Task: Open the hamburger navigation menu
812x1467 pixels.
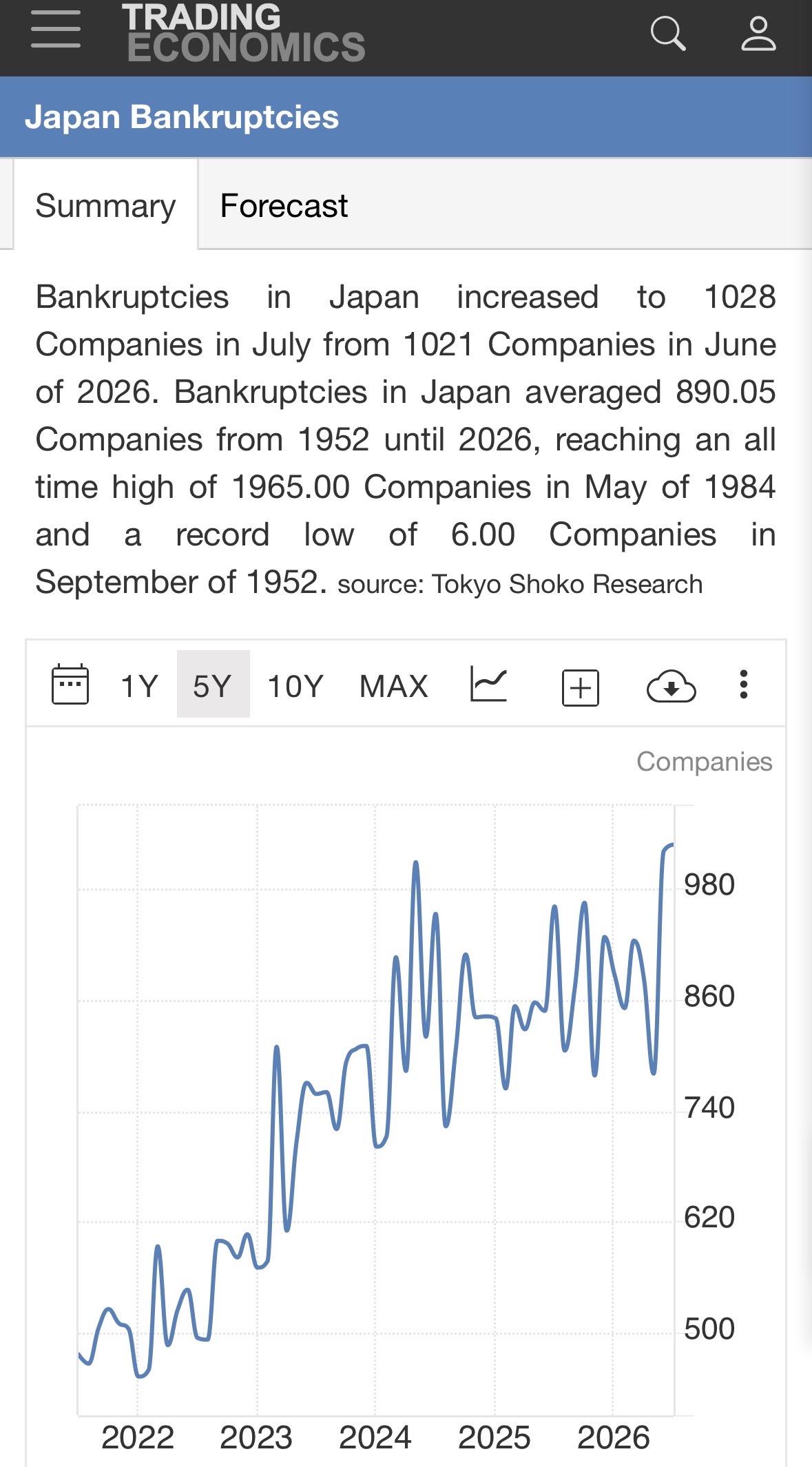Action: coord(56,30)
